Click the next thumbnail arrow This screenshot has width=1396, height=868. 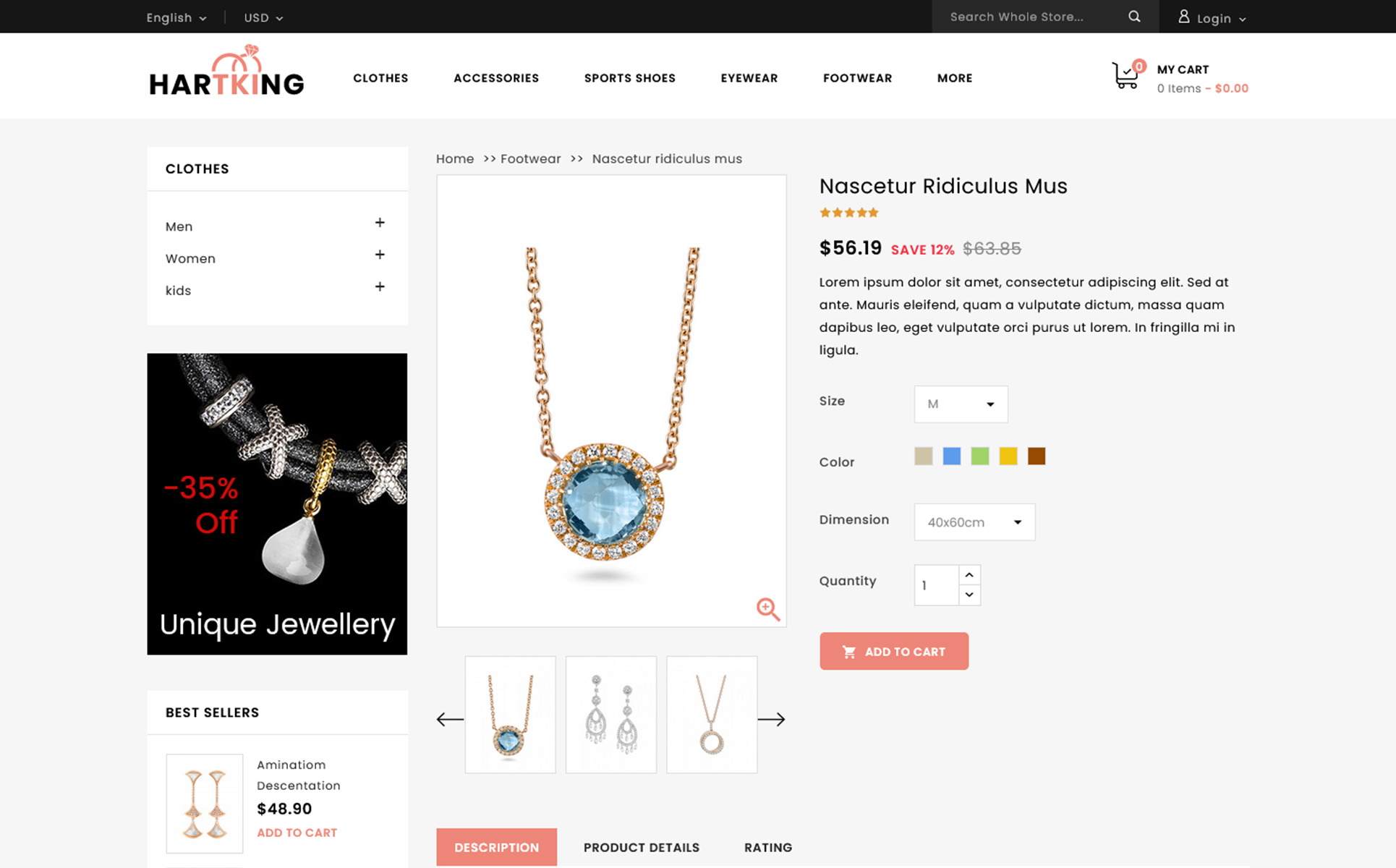(771, 719)
